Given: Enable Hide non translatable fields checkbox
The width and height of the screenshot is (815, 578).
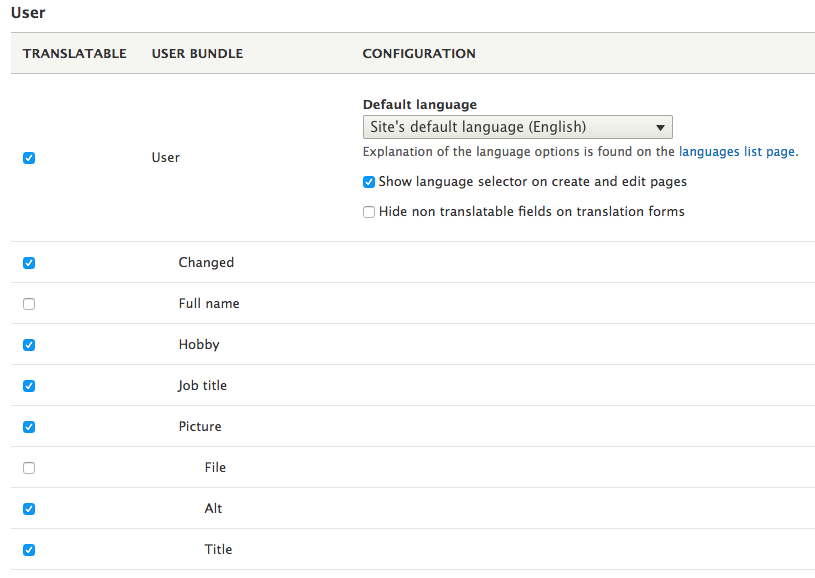Looking at the screenshot, I should coord(369,212).
